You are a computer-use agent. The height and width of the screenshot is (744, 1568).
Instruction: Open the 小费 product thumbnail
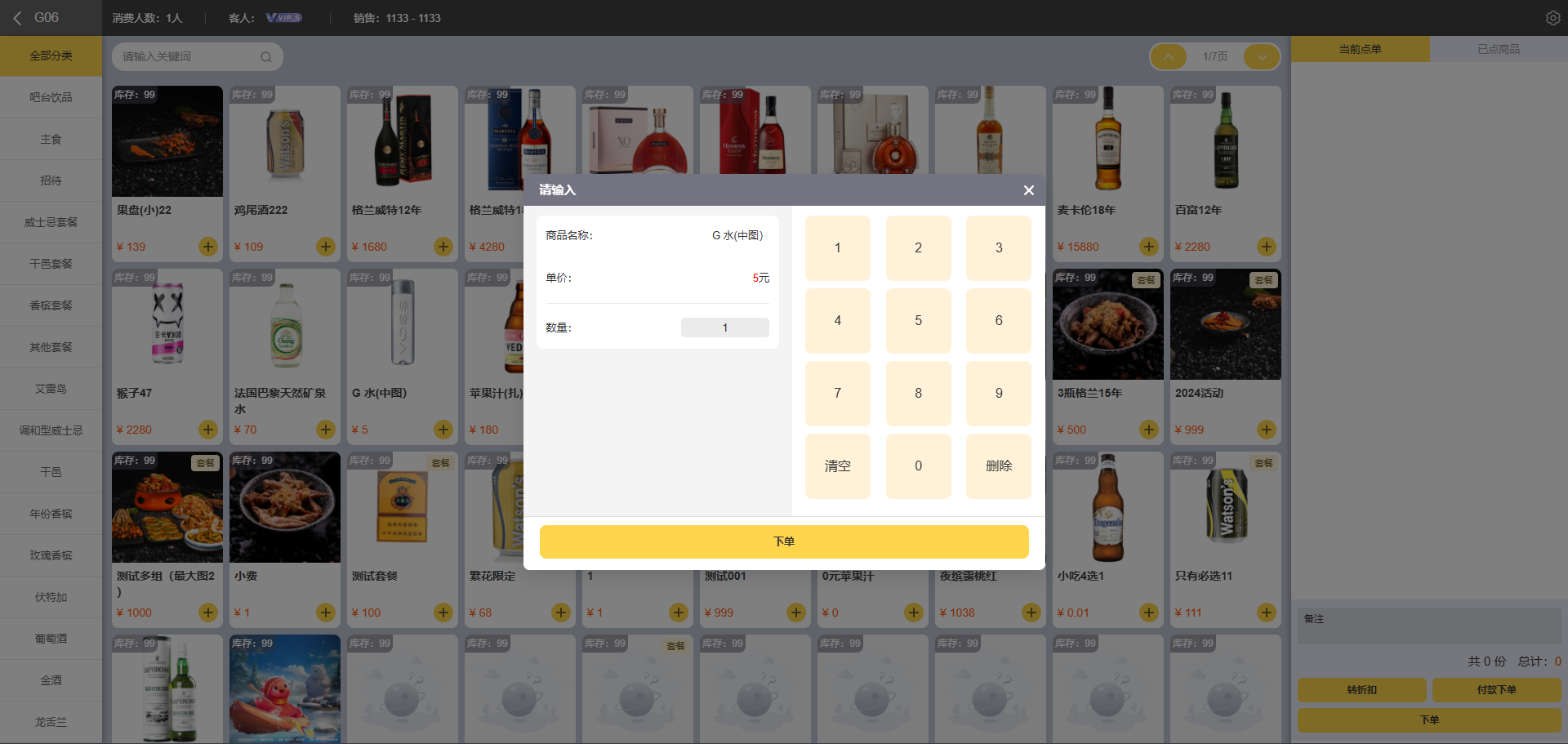point(285,507)
